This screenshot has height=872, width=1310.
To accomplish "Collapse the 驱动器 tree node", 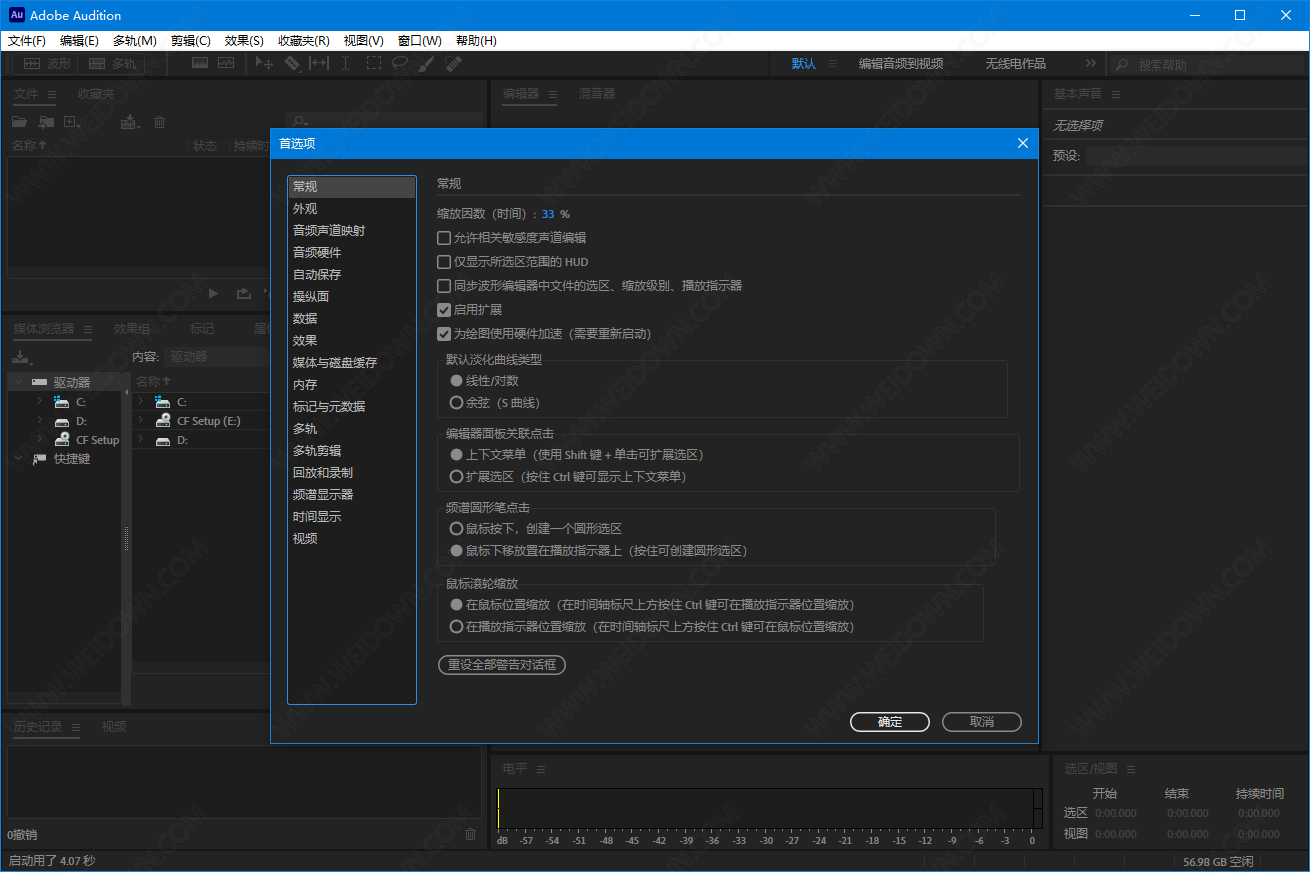I will [x=18, y=382].
